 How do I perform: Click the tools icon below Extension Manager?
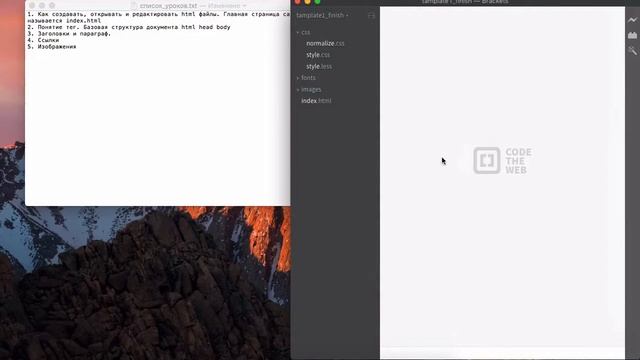632,51
